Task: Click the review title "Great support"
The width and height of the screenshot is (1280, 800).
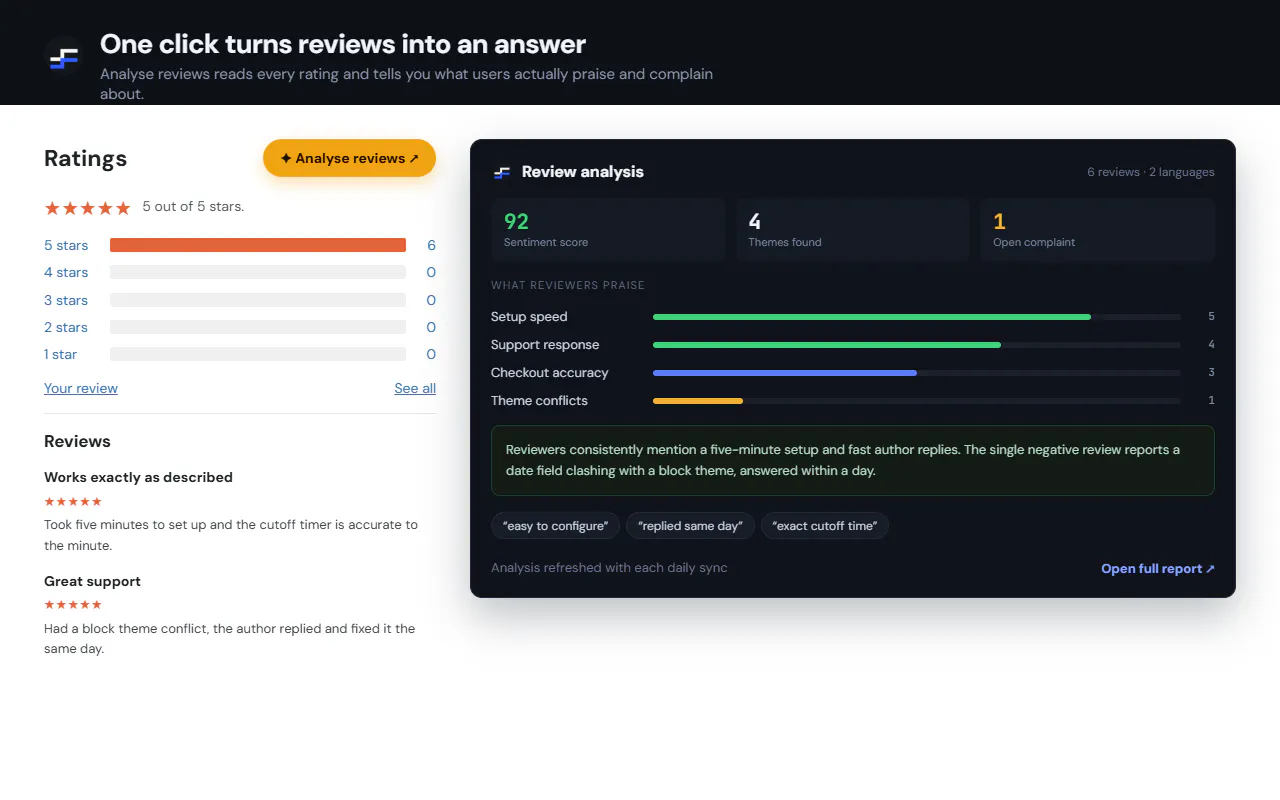Action: click(92, 581)
